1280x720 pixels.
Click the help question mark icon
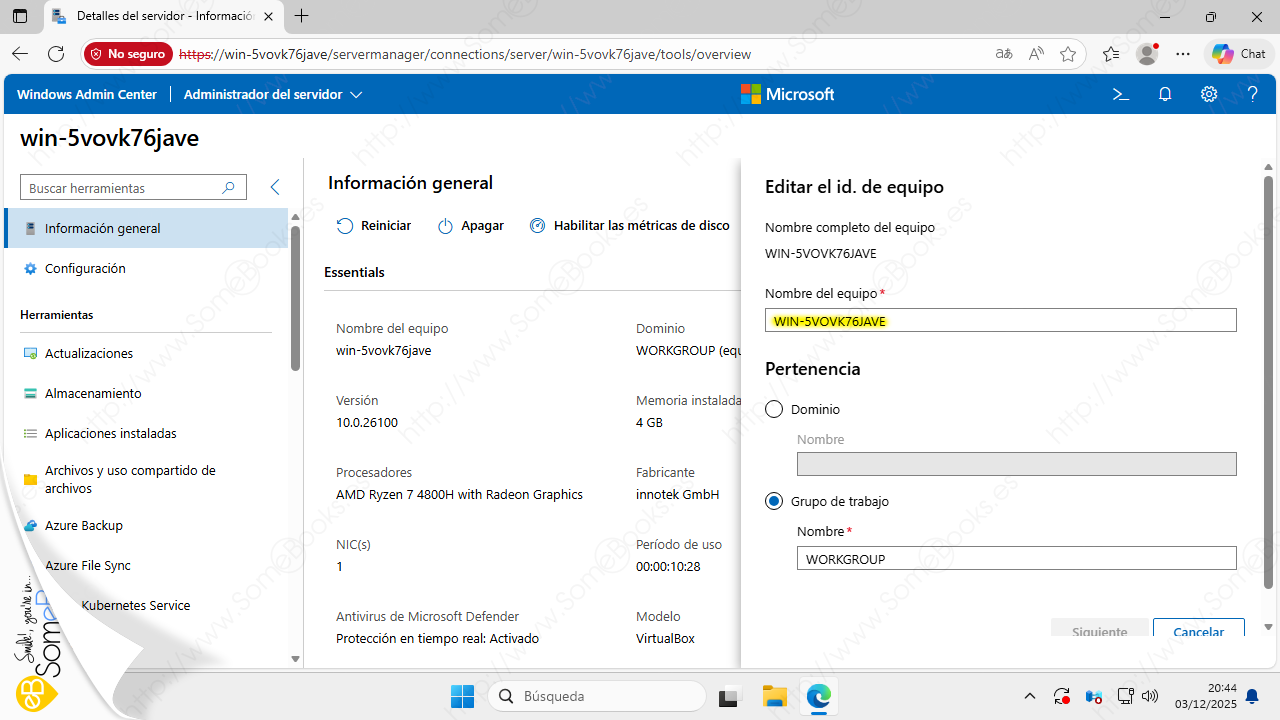point(1252,94)
